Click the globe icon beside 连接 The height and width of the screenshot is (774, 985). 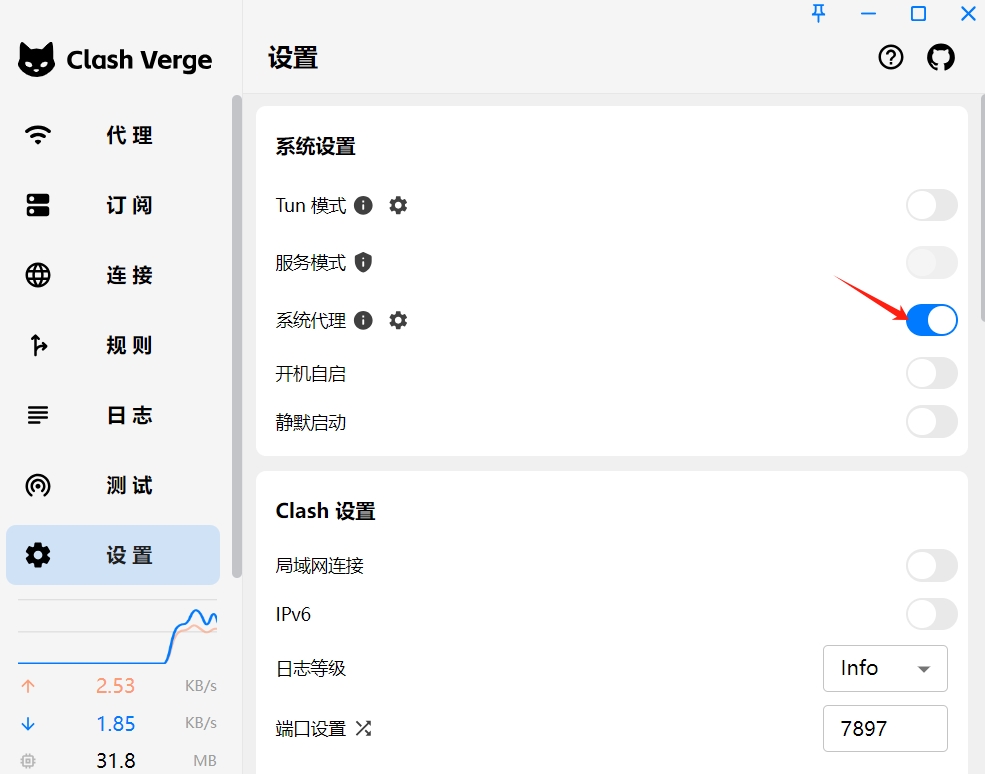pyautogui.click(x=38, y=275)
